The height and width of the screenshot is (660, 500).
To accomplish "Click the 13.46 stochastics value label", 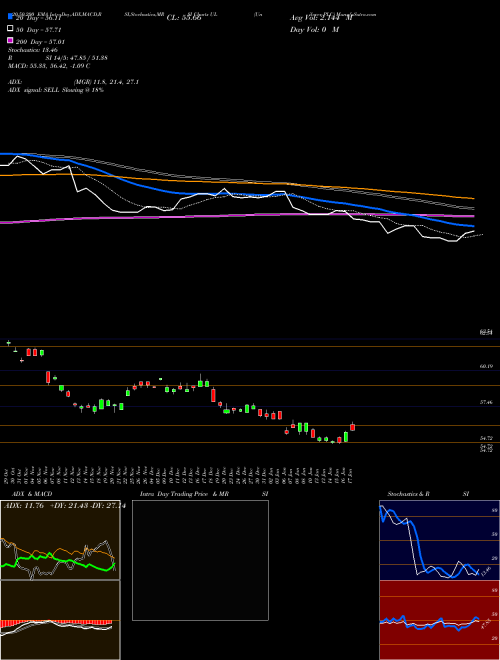I will [486, 571].
